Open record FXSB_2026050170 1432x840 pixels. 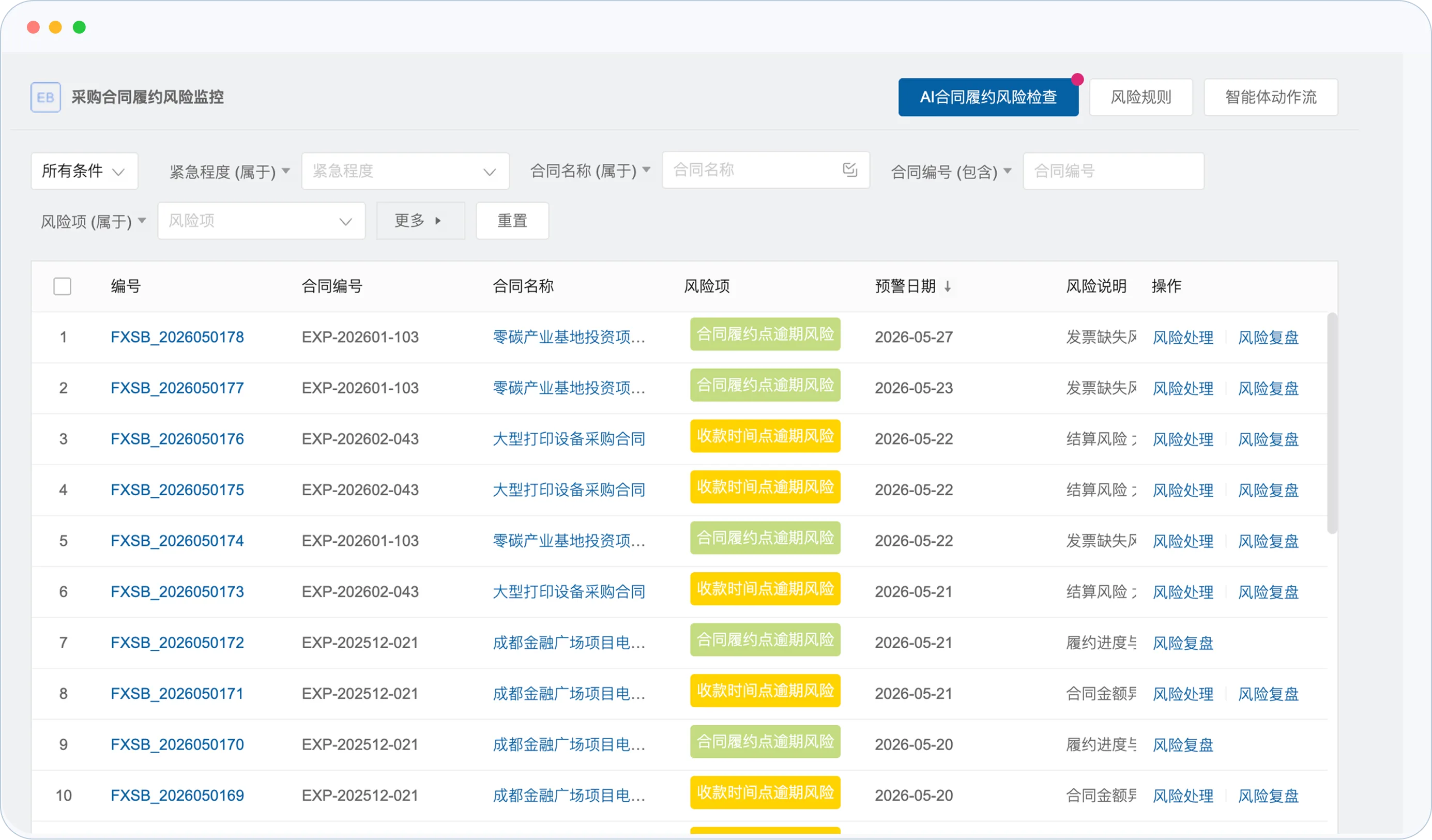click(x=177, y=745)
